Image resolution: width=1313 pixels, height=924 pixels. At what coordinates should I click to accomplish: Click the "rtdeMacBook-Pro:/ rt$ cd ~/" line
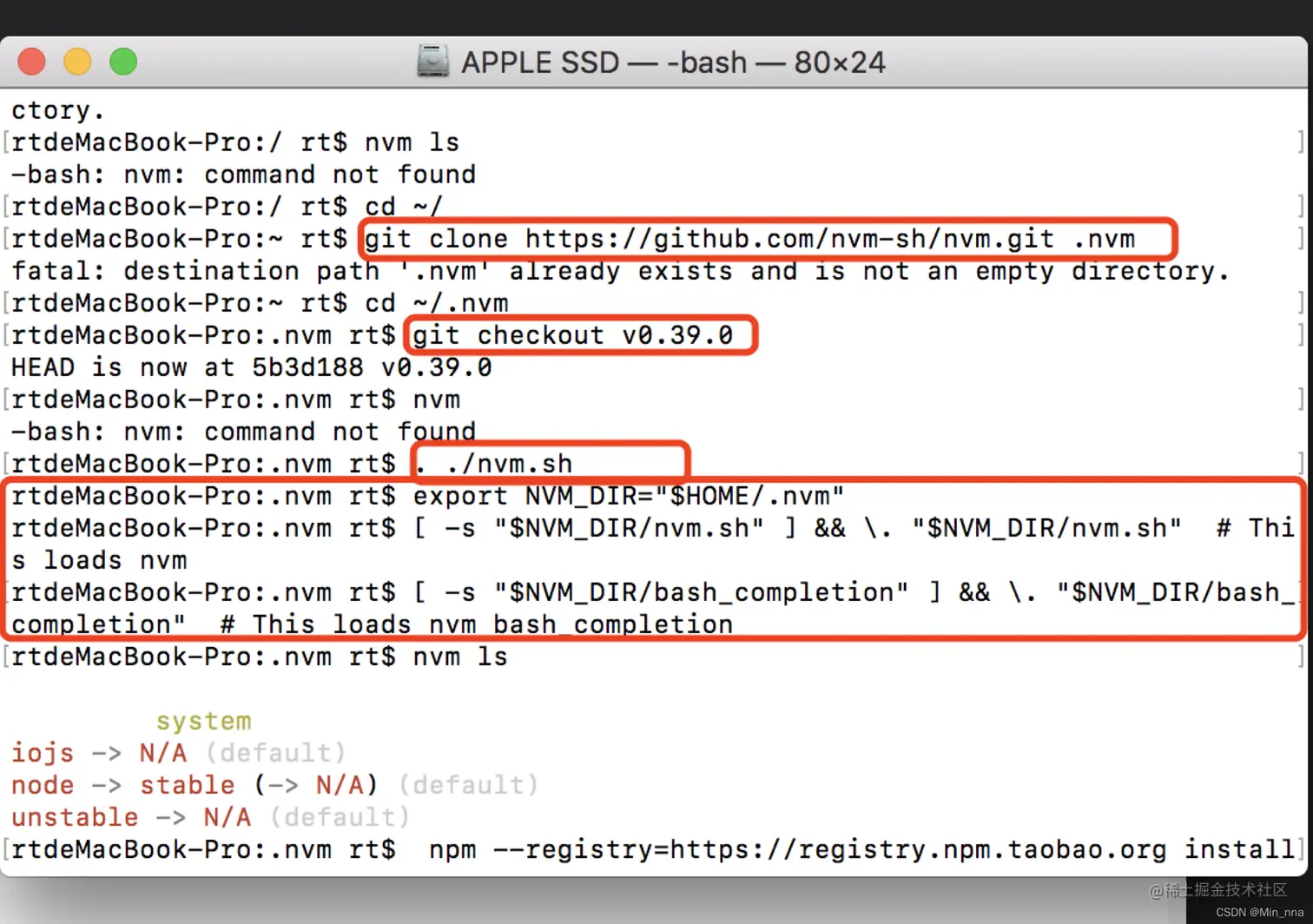pyautogui.click(x=227, y=207)
